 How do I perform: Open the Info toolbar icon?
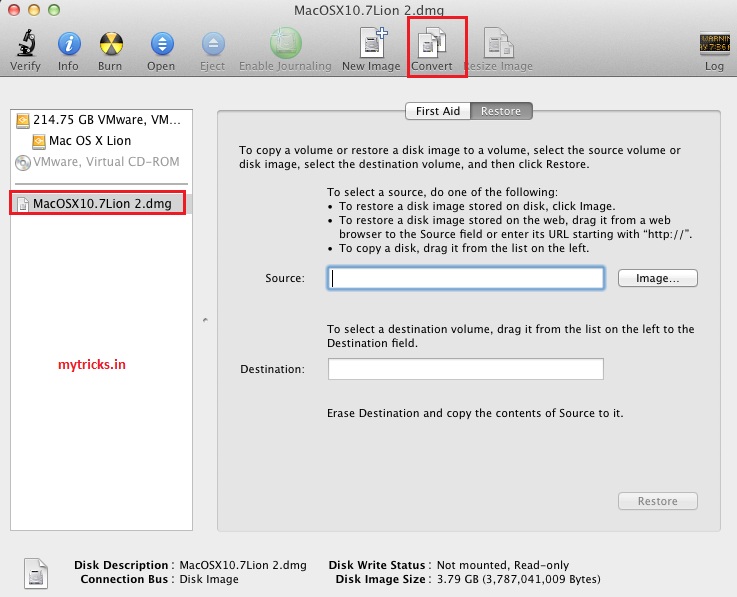[x=69, y=44]
